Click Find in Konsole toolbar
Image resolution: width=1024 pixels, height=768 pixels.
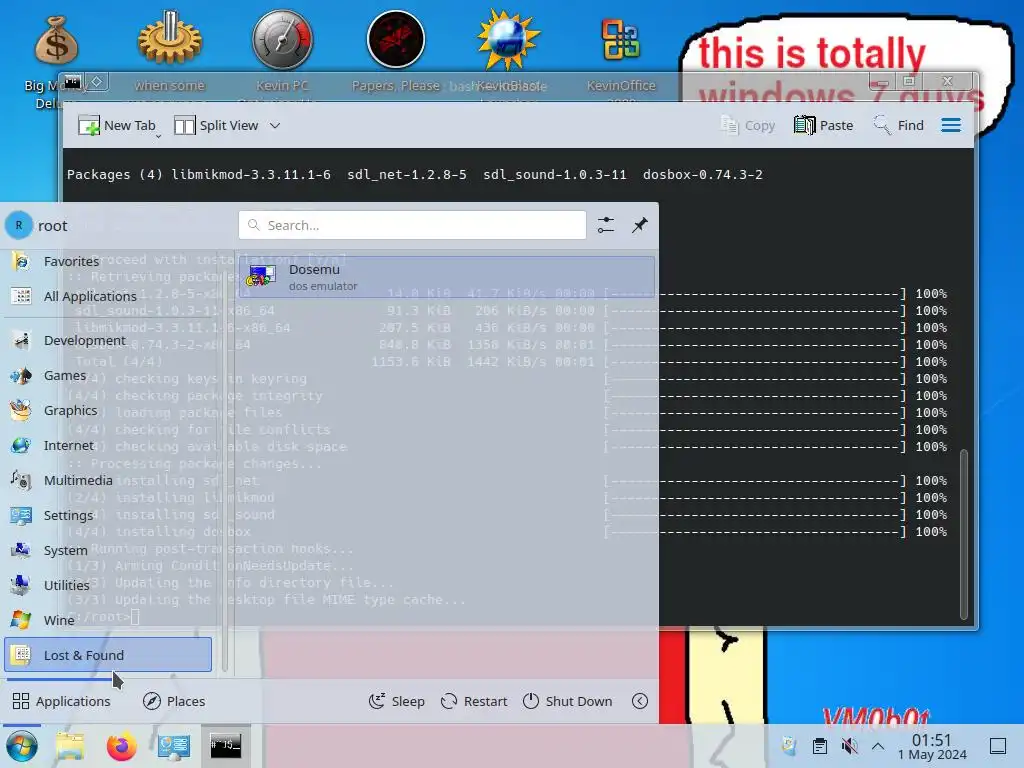(x=899, y=125)
